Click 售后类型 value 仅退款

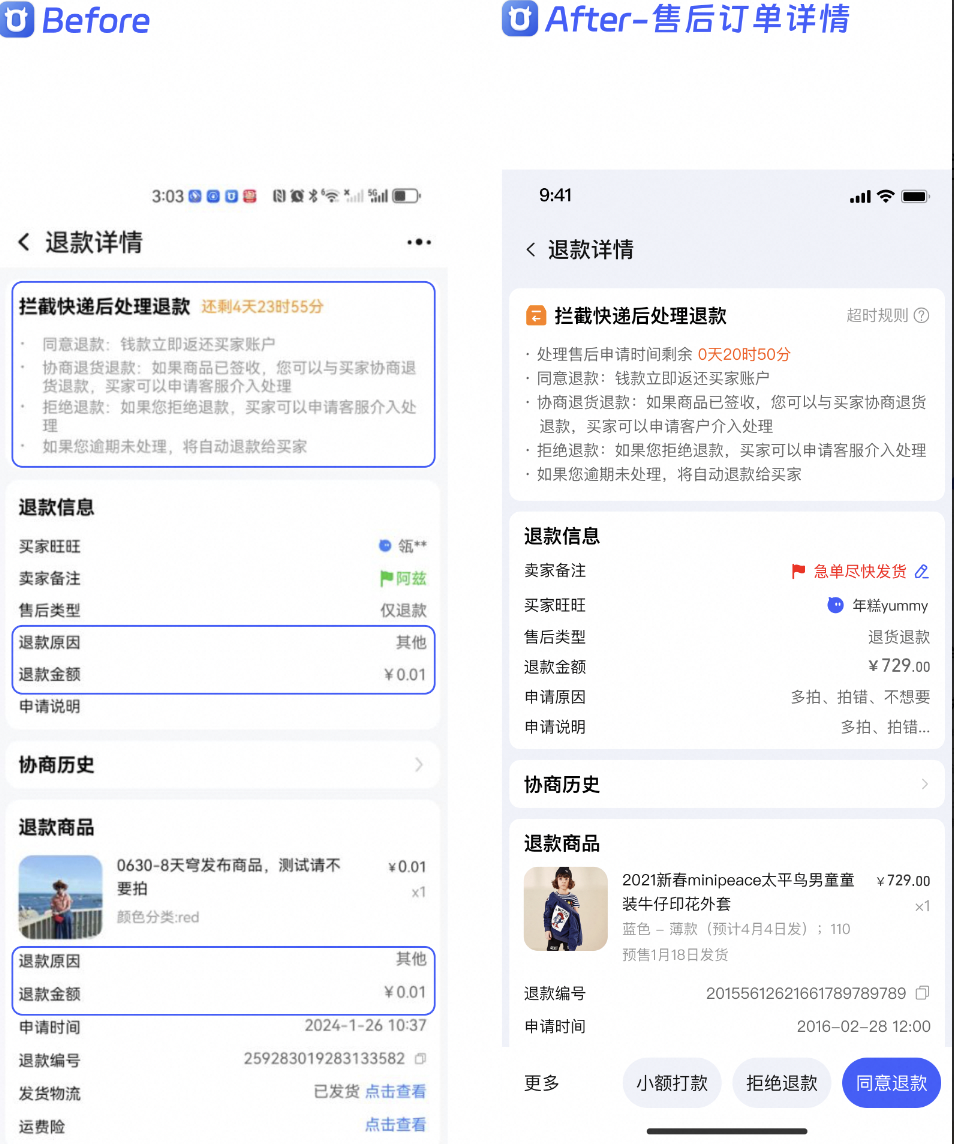[x=403, y=610]
